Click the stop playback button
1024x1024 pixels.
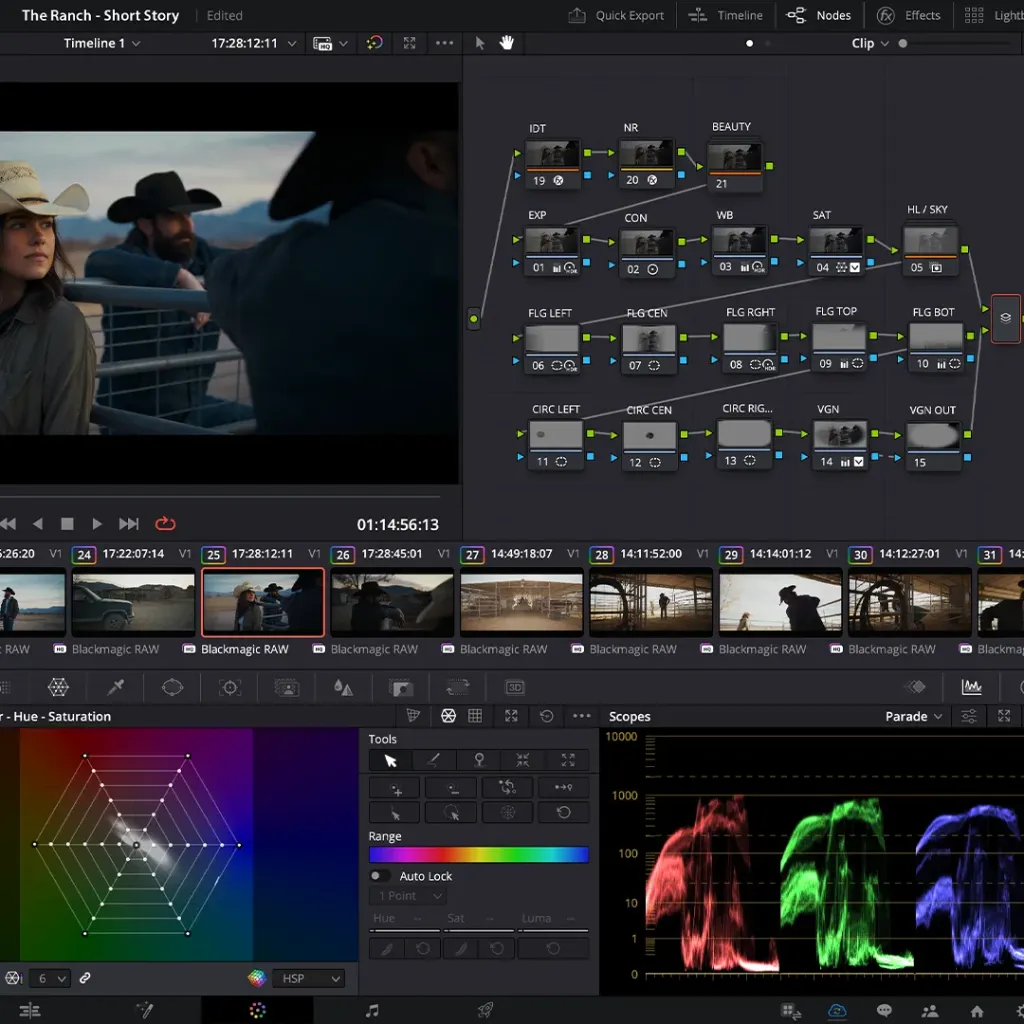[x=67, y=524]
